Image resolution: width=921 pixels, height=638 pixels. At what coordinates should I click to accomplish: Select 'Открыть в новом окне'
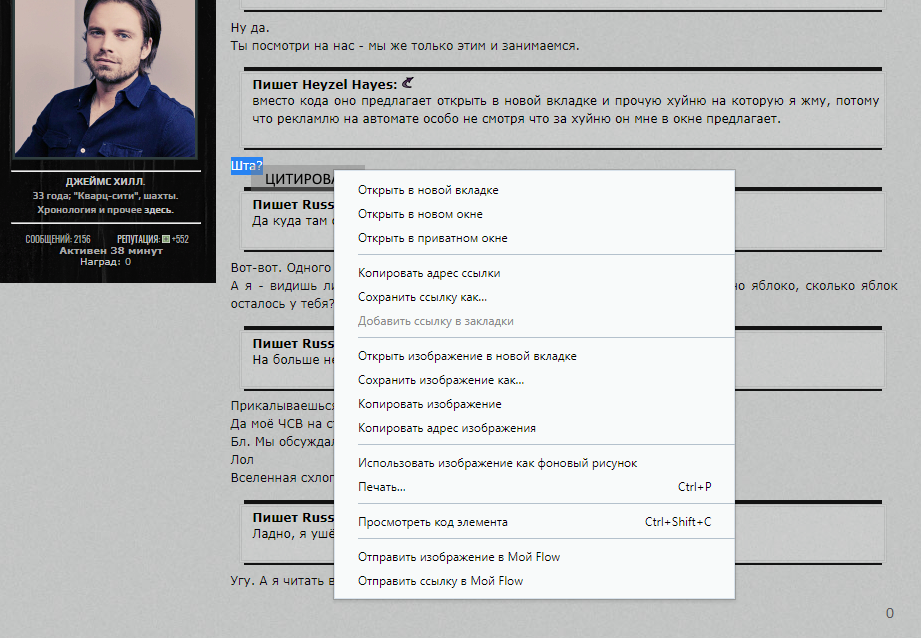pyautogui.click(x=420, y=214)
